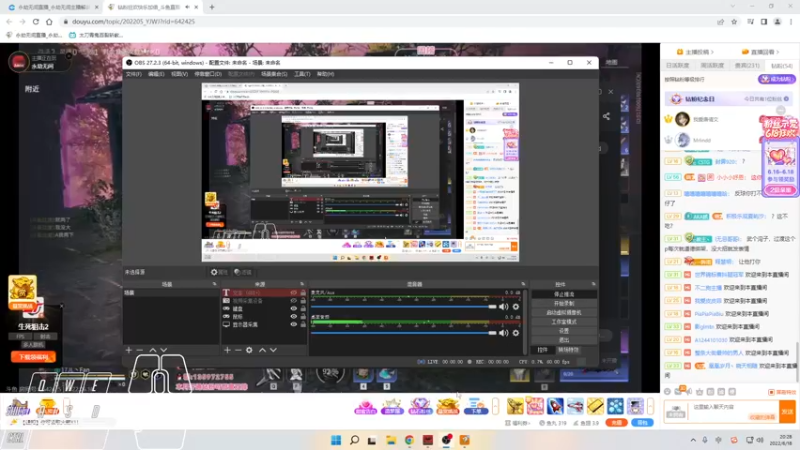Select the display capture source row
This screenshot has width=800, height=450.
coord(264,324)
